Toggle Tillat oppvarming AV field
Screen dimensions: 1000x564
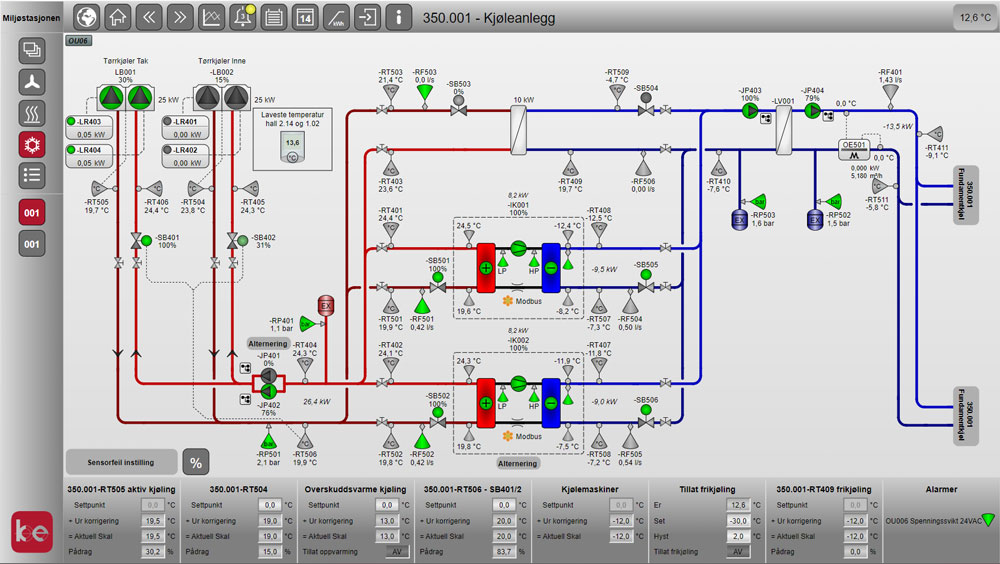pyautogui.click(x=397, y=552)
